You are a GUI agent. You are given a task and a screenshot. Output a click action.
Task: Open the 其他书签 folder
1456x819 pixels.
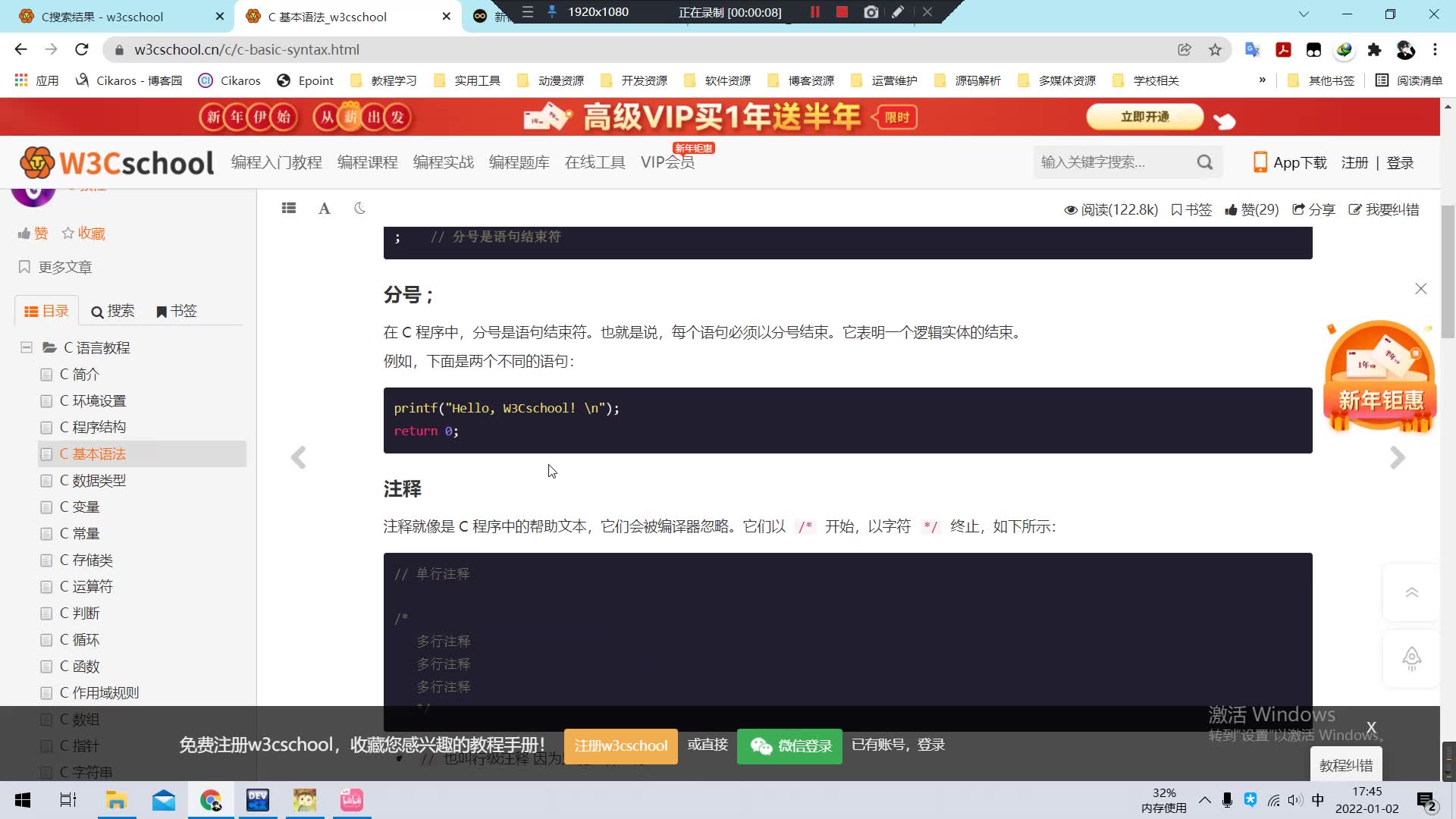pyautogui.click(x=1322, y=80)
